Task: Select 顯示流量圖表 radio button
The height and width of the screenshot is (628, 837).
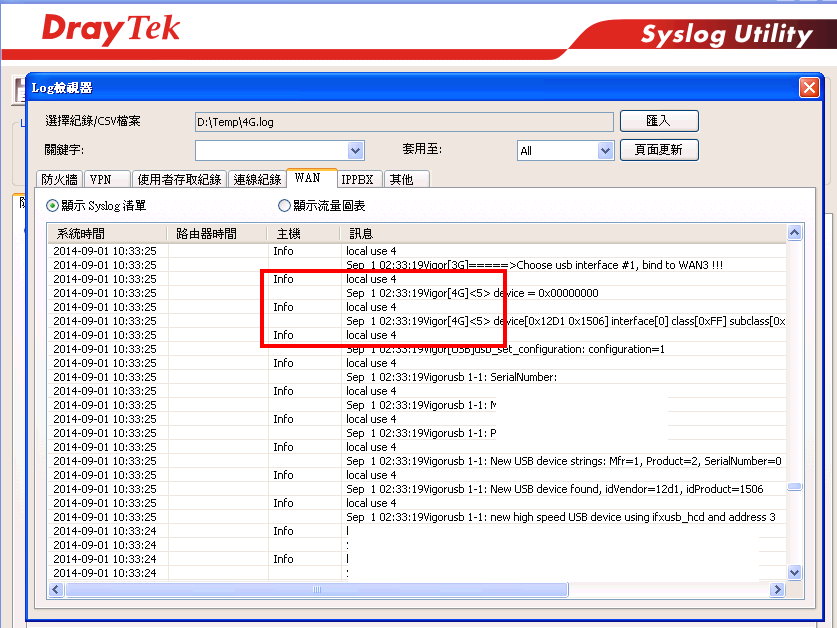Action: coord(285,206)
